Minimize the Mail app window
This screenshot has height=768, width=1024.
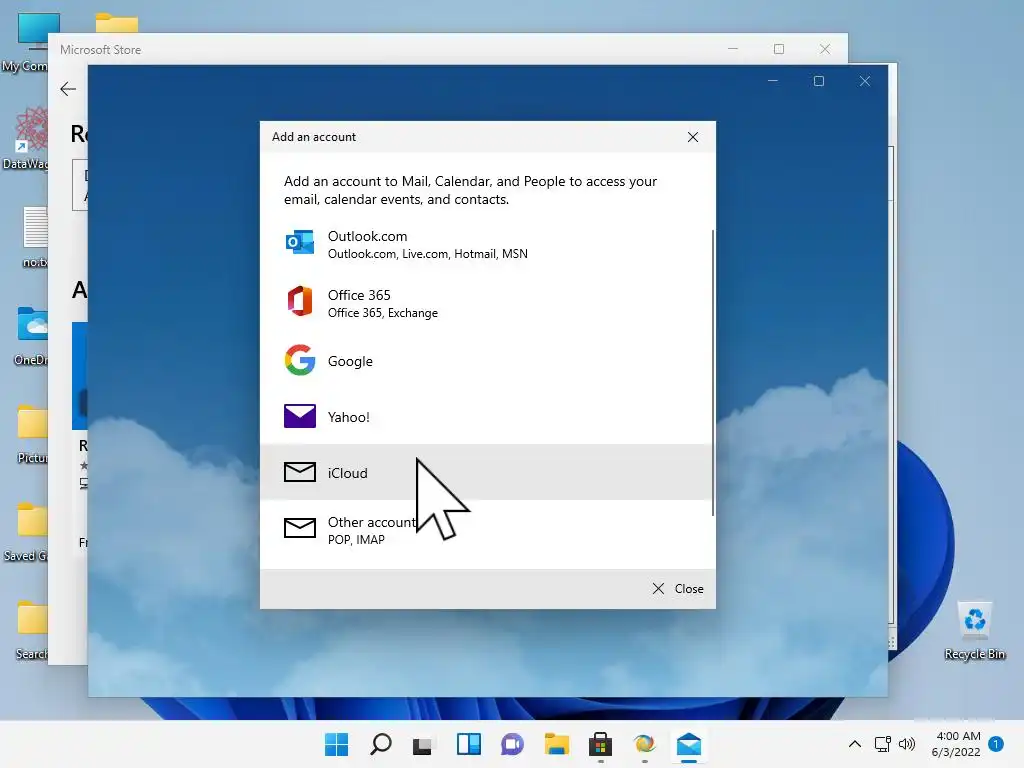(773, 81)
